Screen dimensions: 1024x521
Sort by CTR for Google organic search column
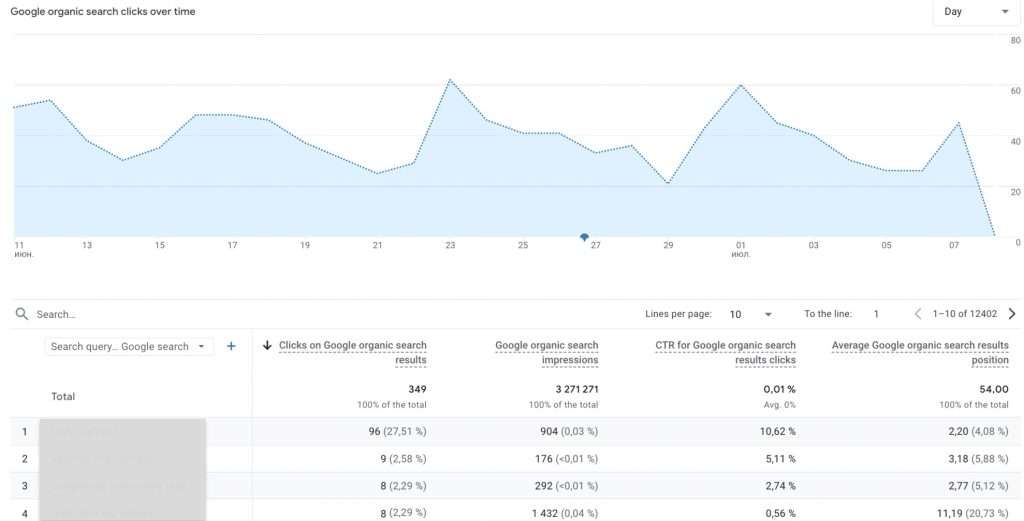(726, 353)
